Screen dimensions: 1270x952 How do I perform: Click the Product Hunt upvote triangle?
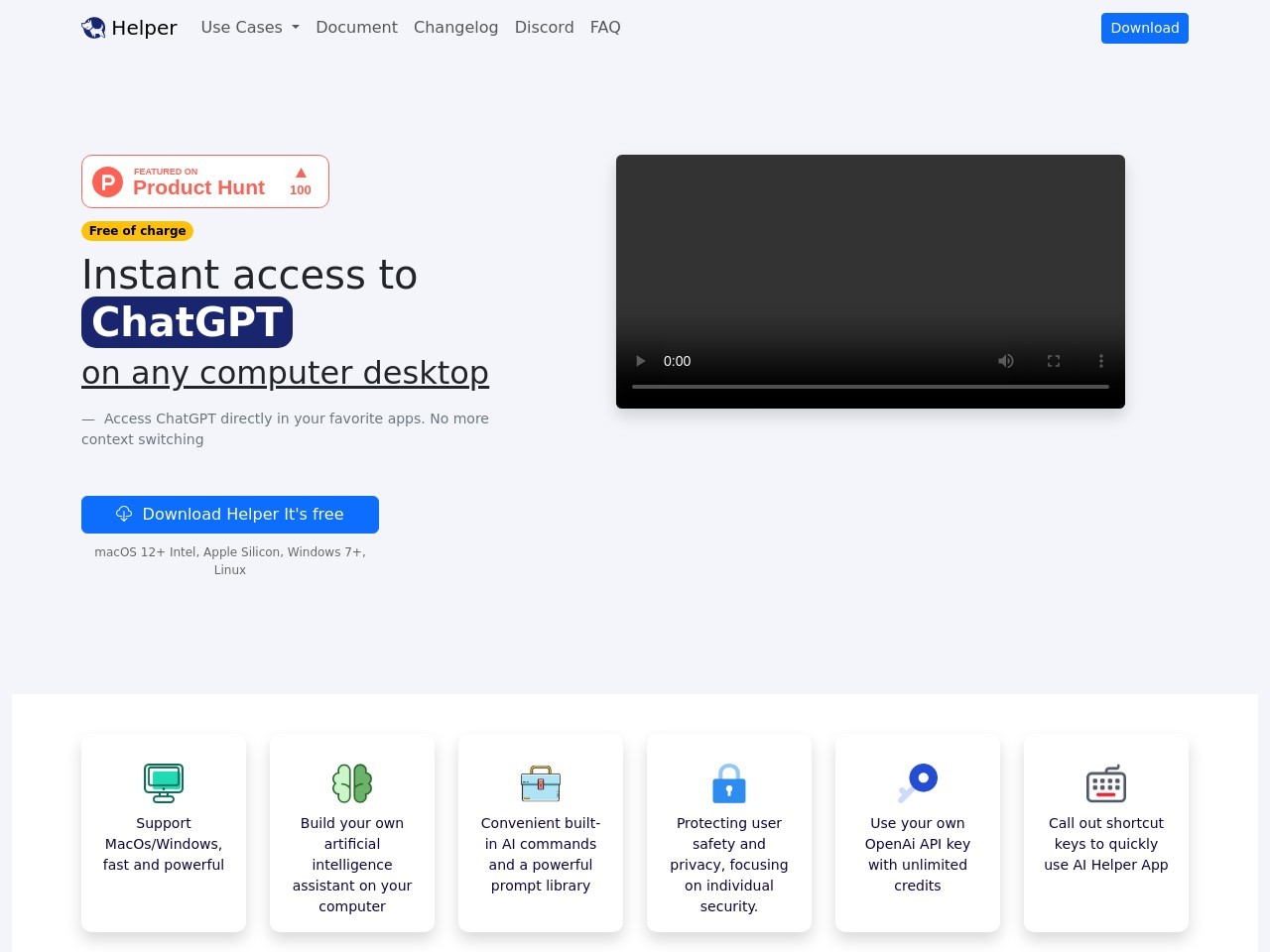tap(301, 173)
